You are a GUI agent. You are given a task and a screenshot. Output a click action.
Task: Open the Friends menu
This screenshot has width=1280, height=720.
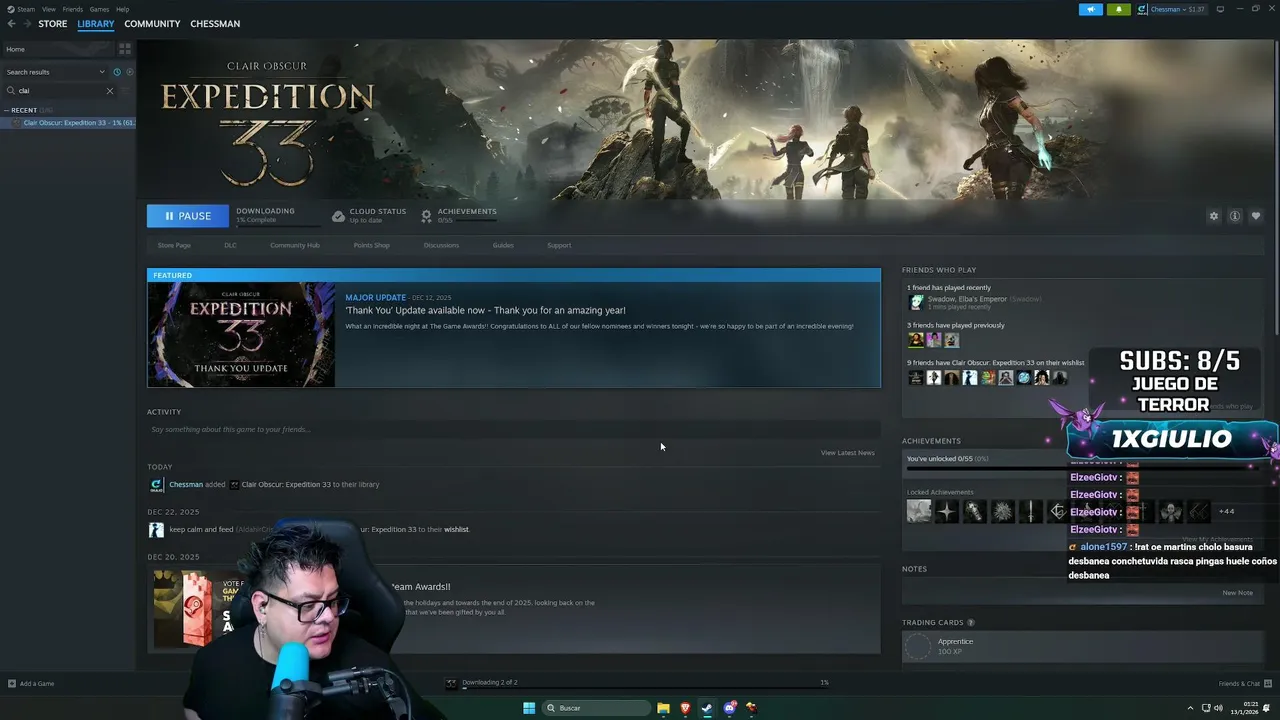click(x=73, y=9)
